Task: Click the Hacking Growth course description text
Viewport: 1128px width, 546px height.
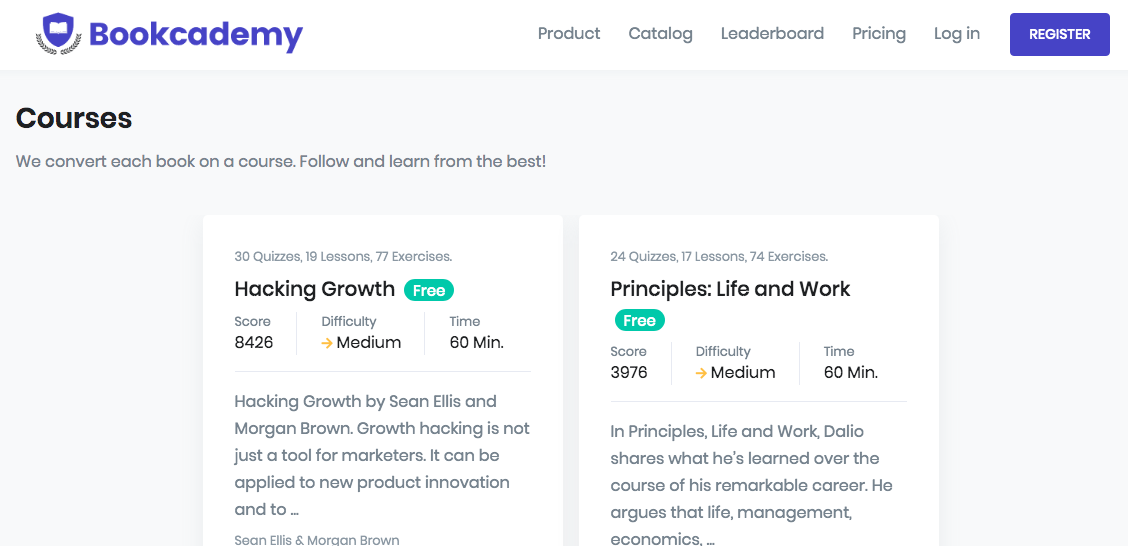Action: pyautogui.click(x=382, y=455)
